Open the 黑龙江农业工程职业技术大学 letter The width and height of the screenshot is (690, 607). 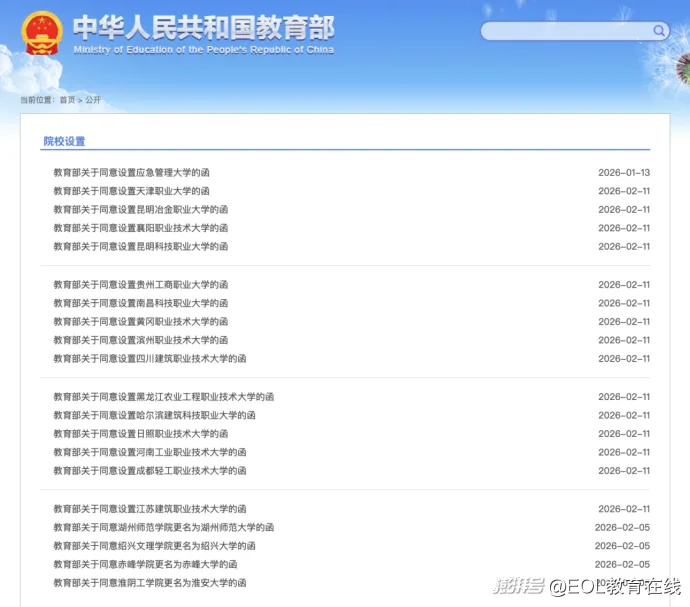pos(163,397)
